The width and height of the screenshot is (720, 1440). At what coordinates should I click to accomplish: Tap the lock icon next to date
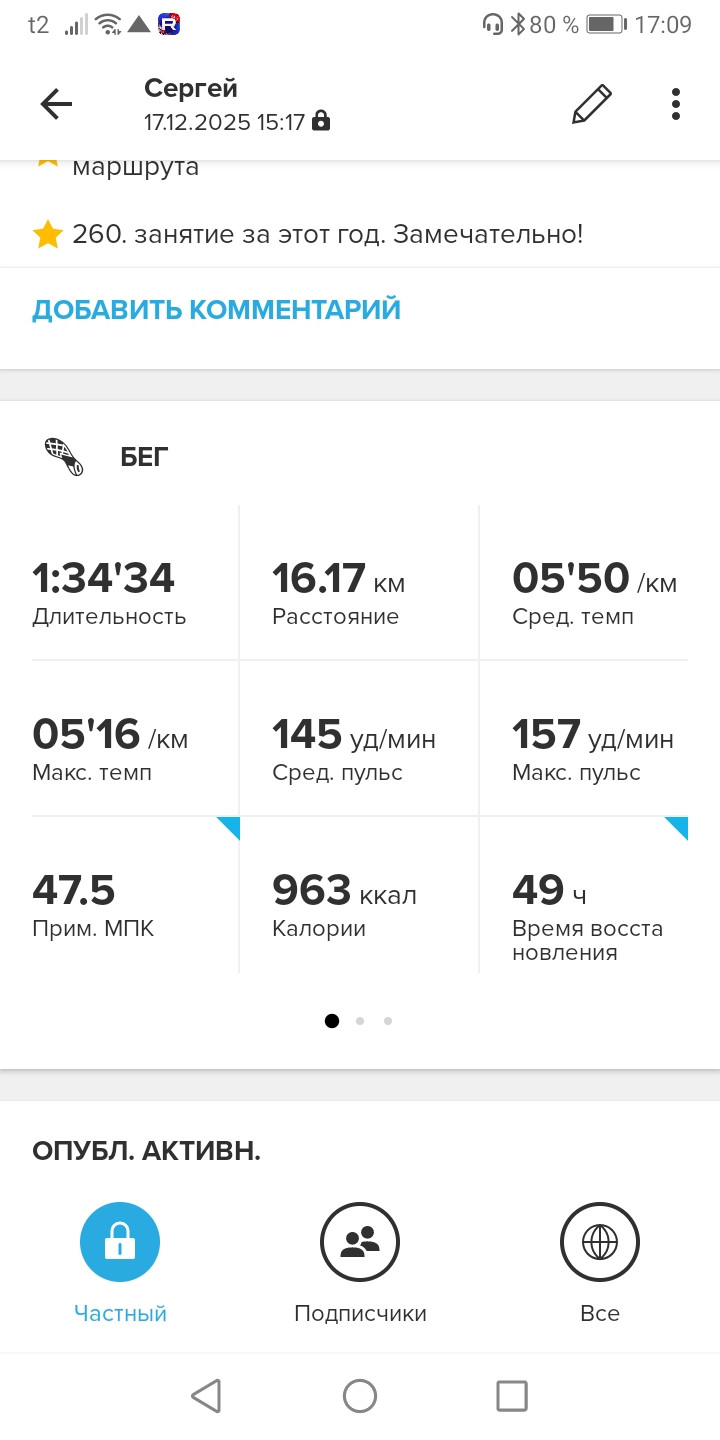tap(320, 122)
